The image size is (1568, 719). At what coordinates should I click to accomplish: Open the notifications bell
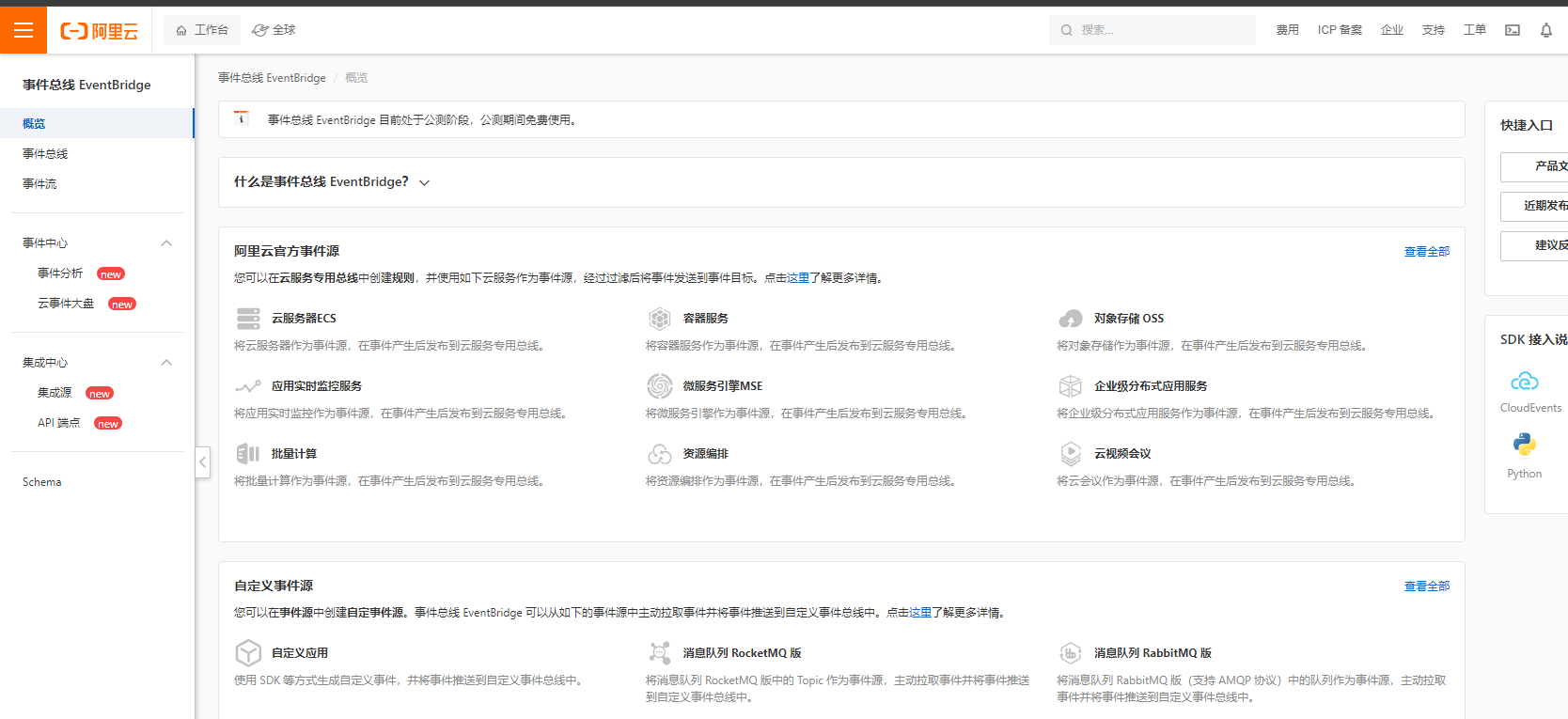tap(1546, 30)
